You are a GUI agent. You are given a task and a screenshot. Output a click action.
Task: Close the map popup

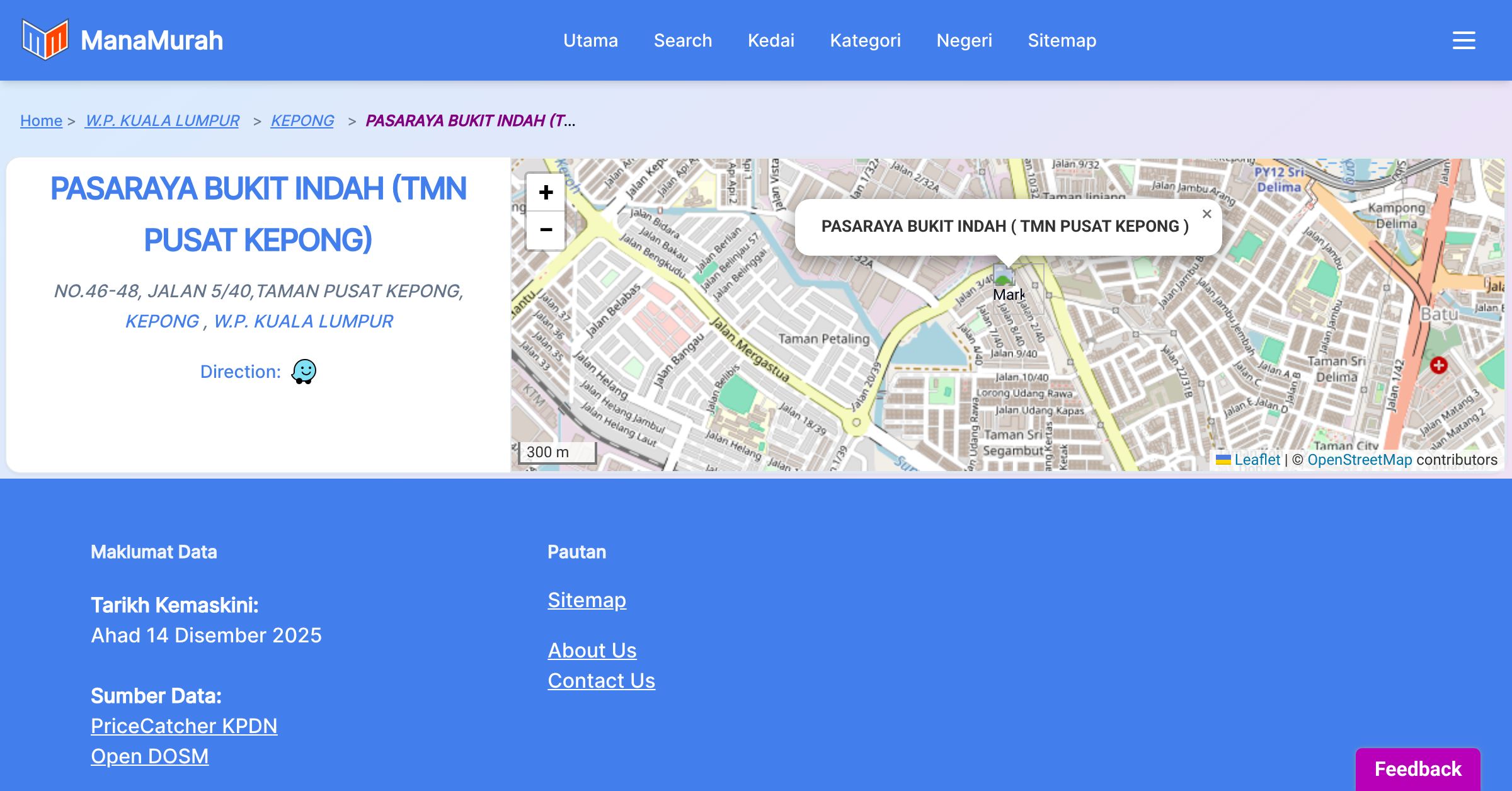(1206, 214)
